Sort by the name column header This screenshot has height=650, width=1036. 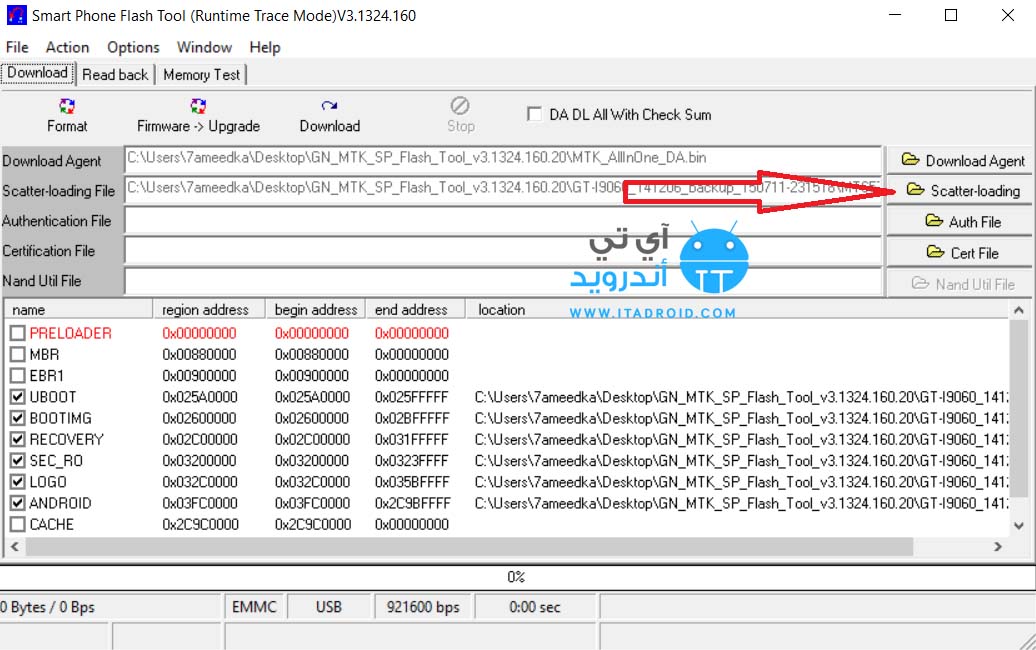tap(79, 310)
